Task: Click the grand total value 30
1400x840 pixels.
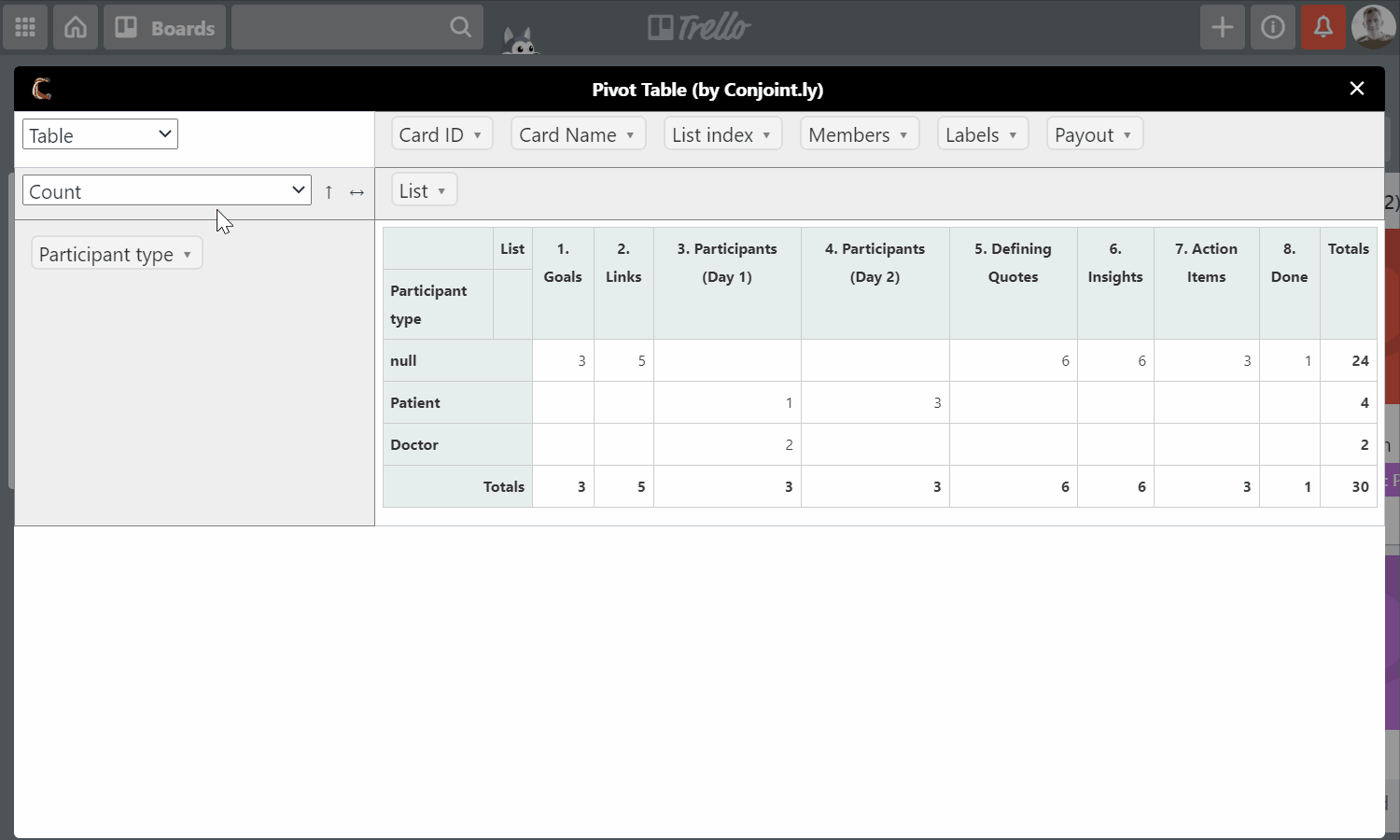Action: click(1349, 486)
